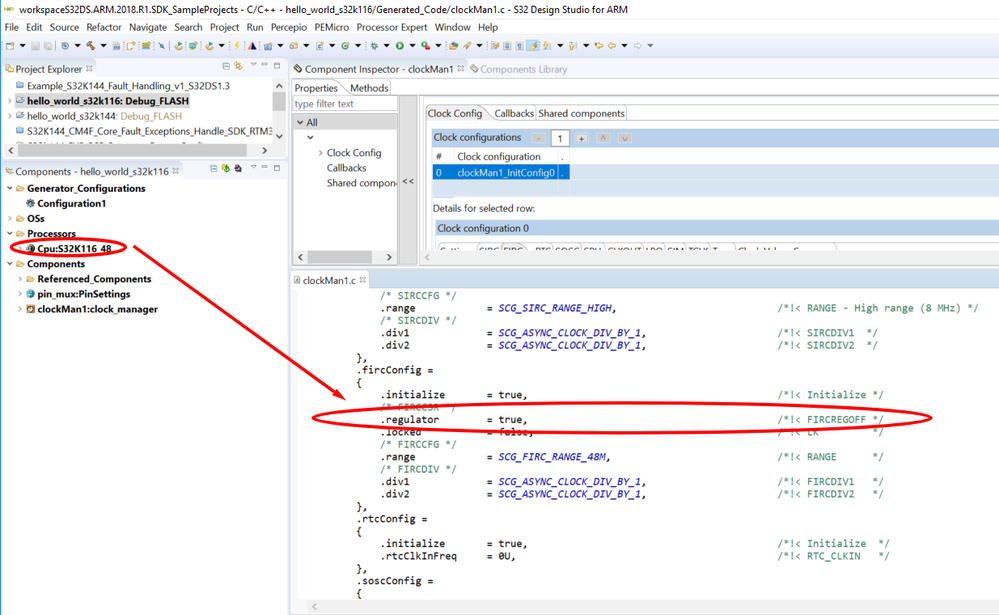Open dropdown next to the New icon
Viewport: 999px width, 615px height.
tap(22, 46)
